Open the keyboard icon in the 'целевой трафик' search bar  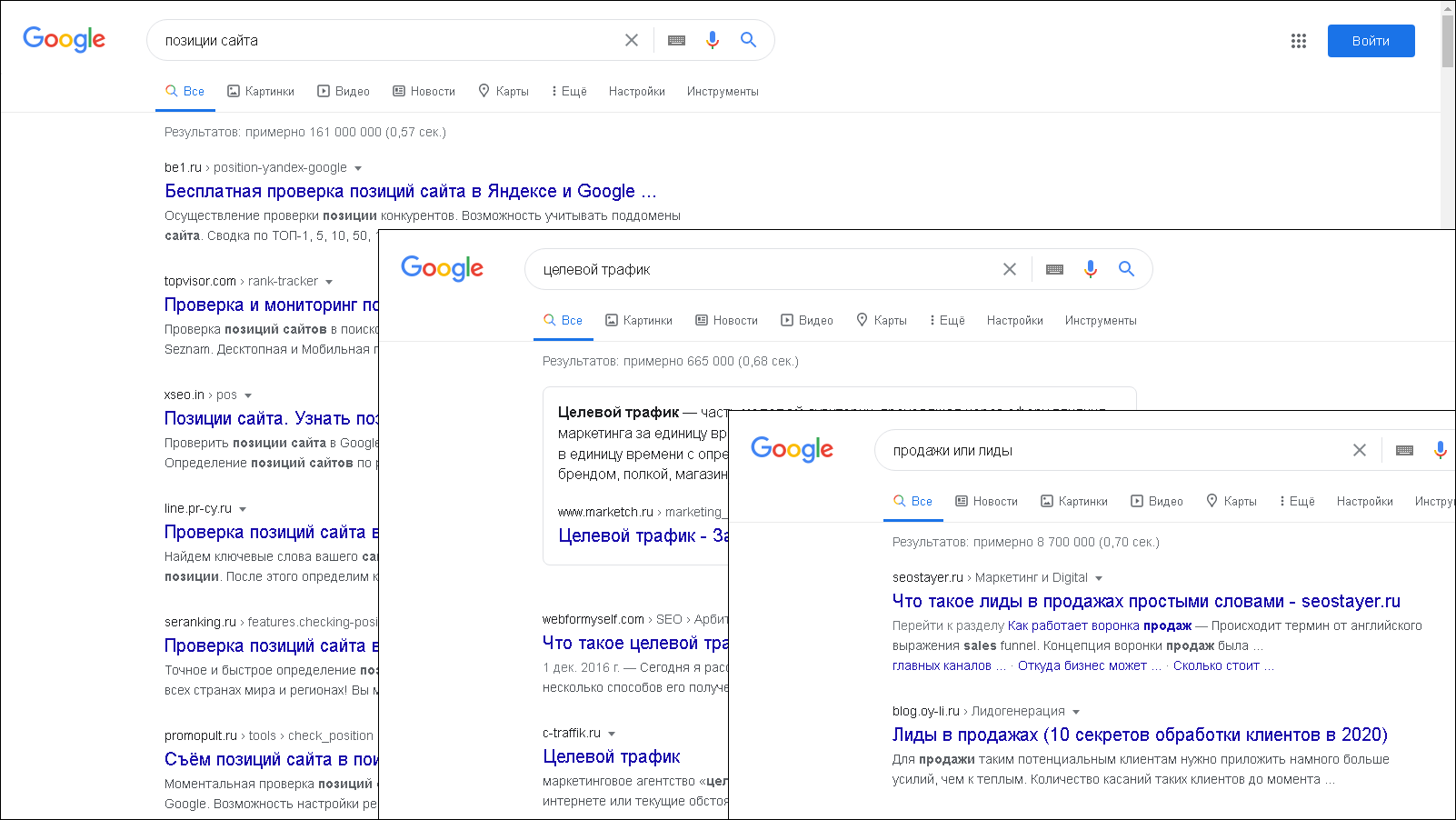(1054, 269)
